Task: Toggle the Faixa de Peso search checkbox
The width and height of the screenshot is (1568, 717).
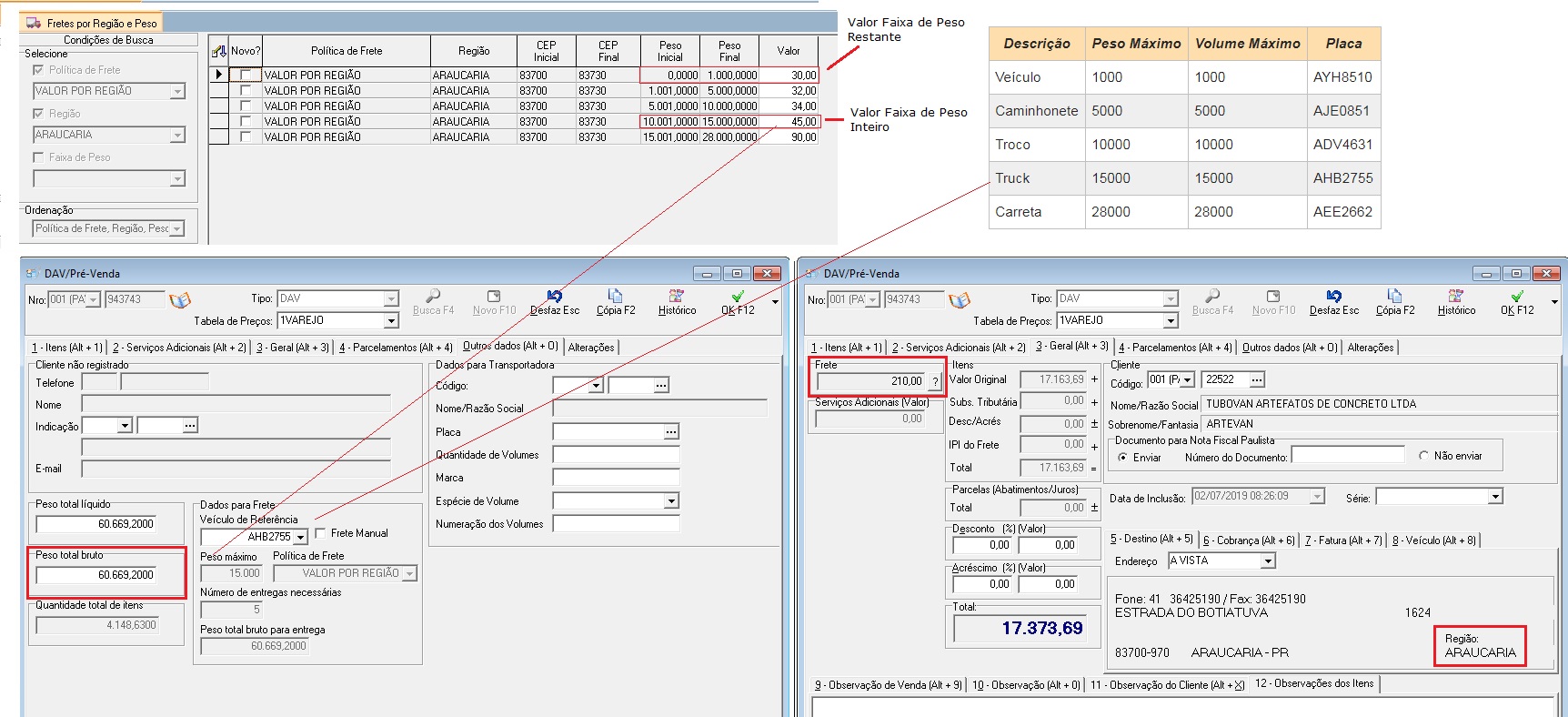Action: 38,157
